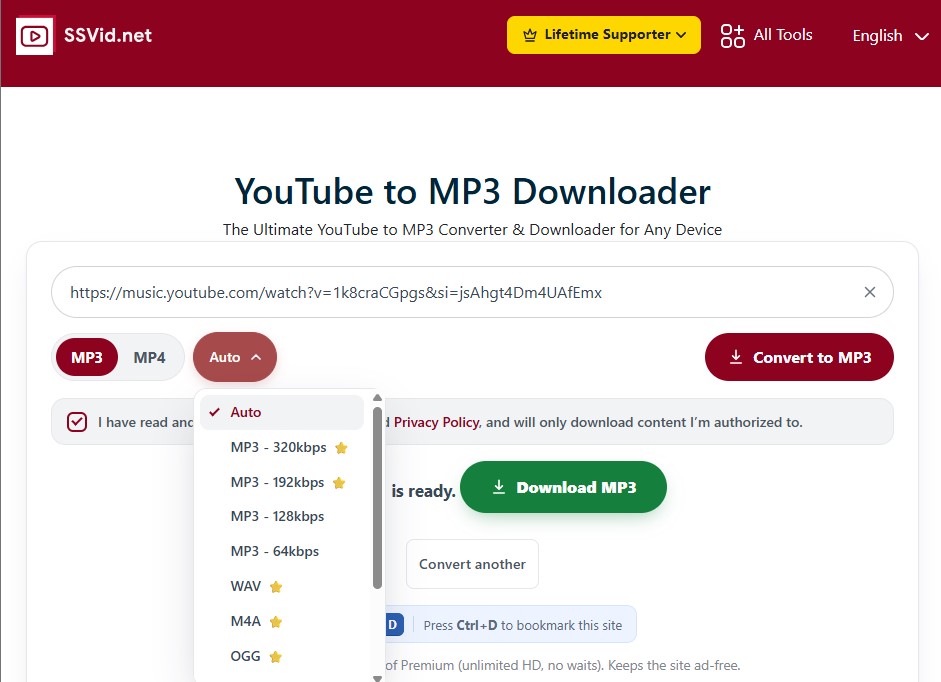The image size is (941, 682).
Task: Click the Download MP3 button
Action: [x=564, y=487]
